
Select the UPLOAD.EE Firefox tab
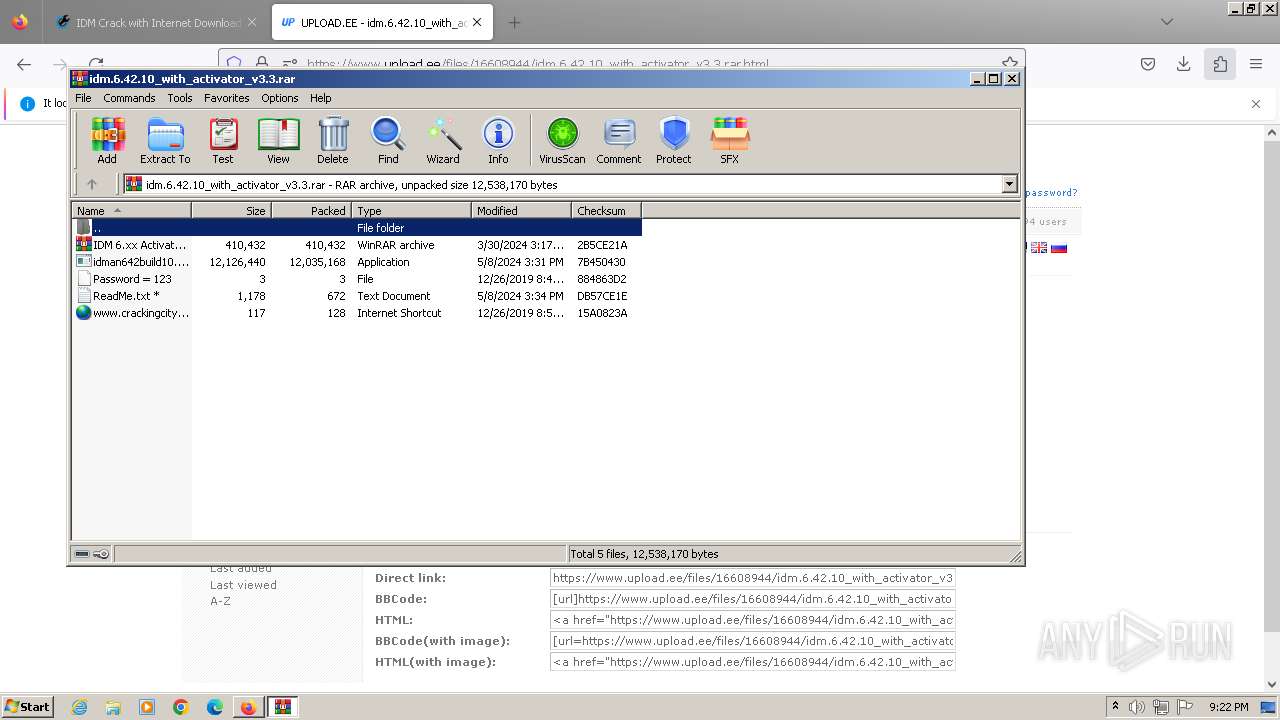380,22
